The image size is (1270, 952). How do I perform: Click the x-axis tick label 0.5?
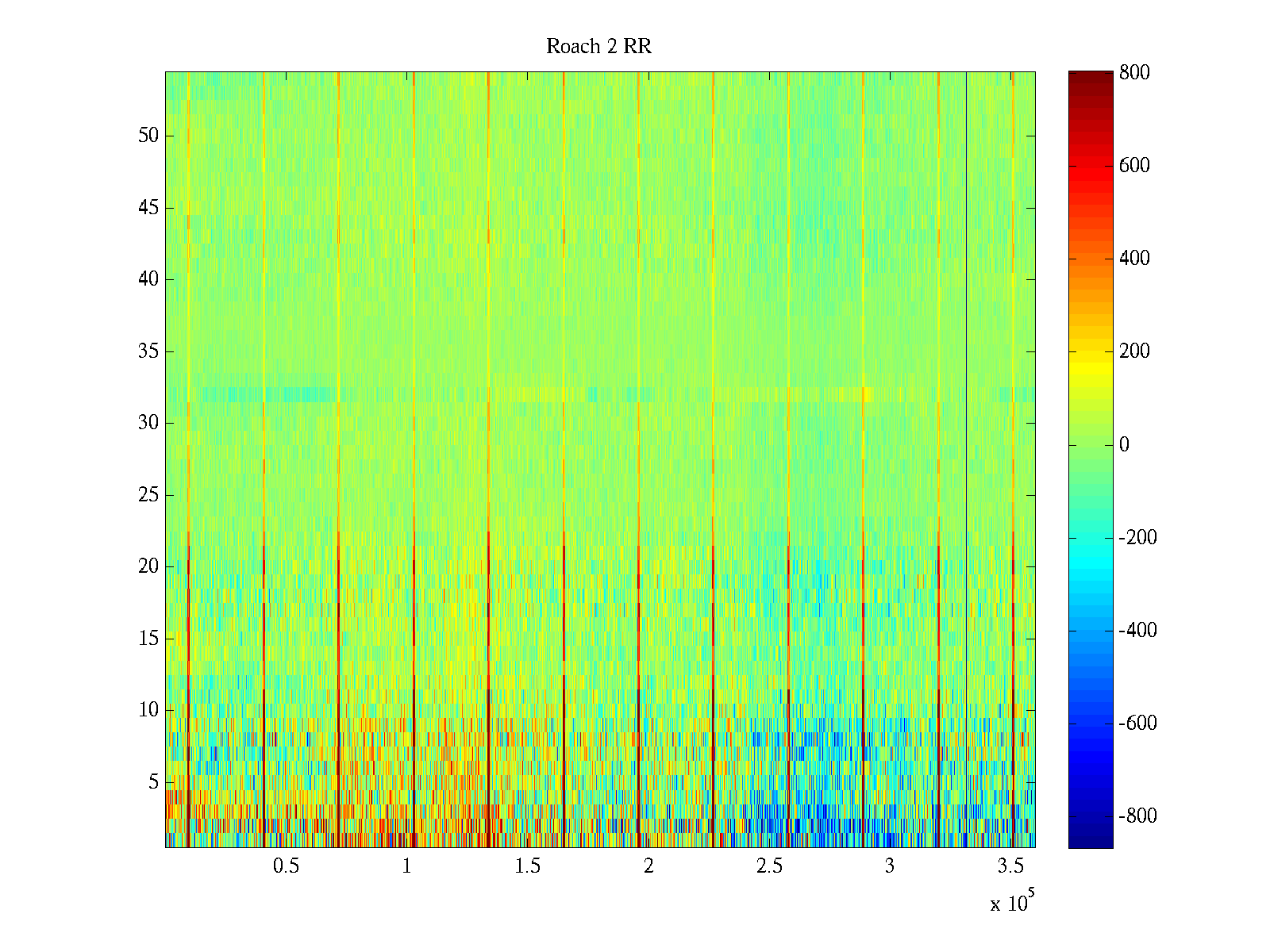click(x=286, y=866)
